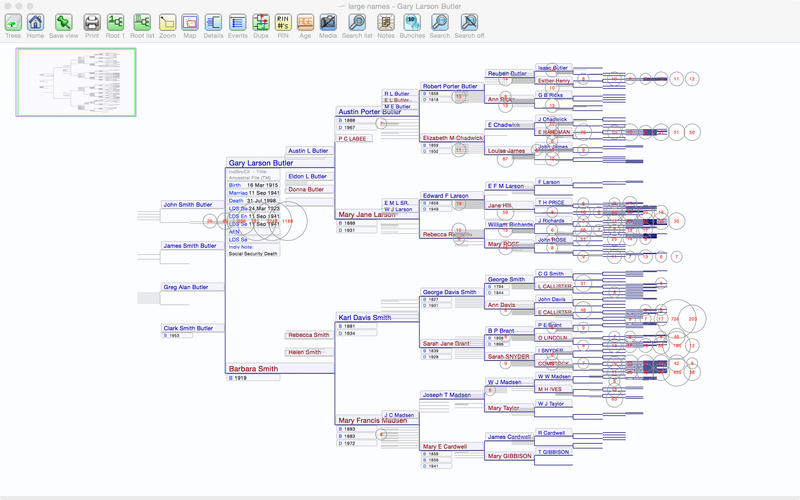
Task: Click the Bunches toolbar icon
Action: [x=411, y=22]
